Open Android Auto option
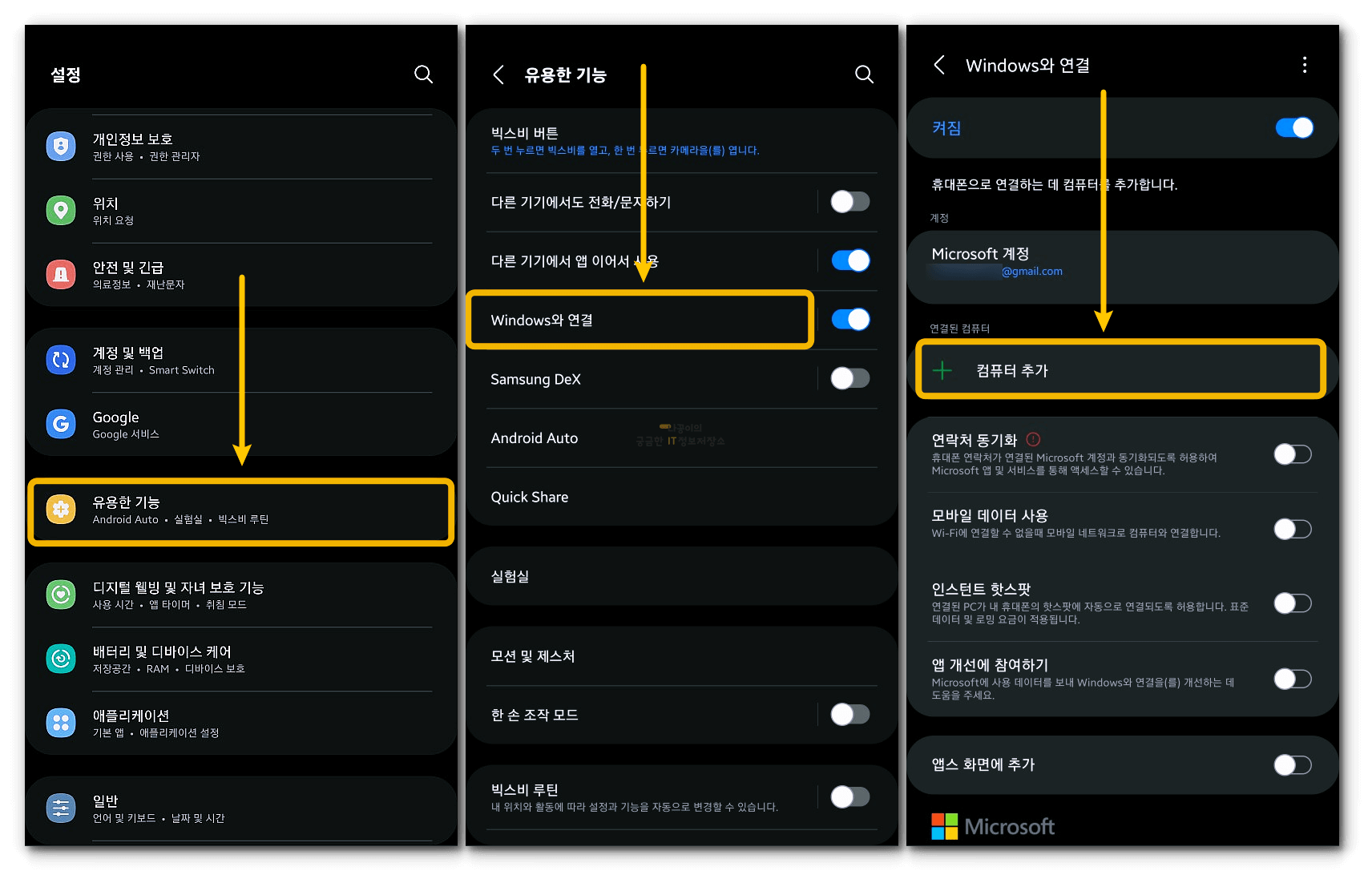1372x879 pixels. tap(681, 438)
